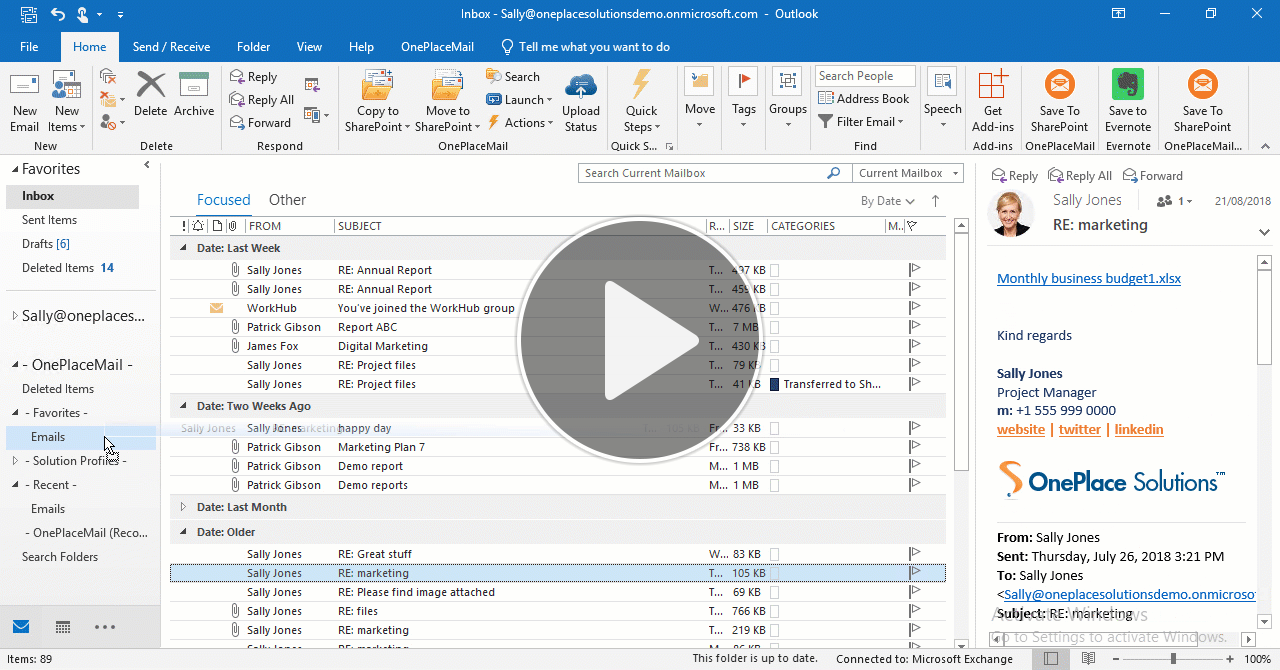1280x670 pixels.
Task: Click the Speech icon
Action: point(942,83)
